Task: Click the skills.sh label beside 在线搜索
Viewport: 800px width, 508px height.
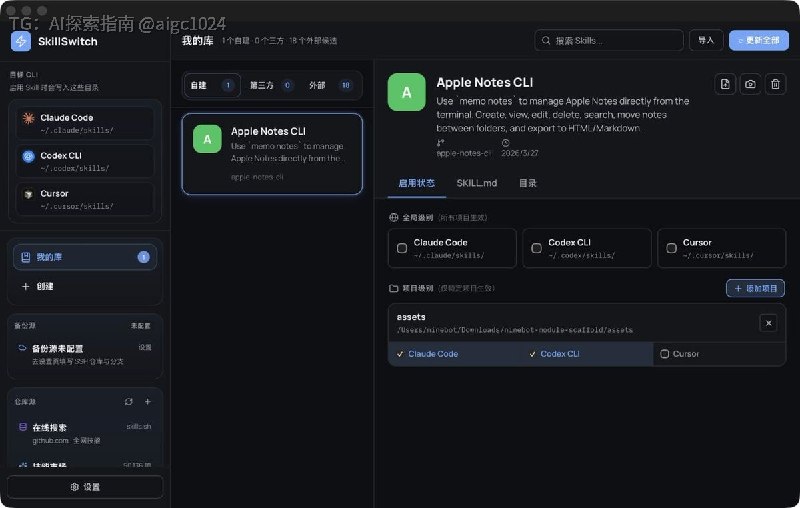Action: point(138,426)
